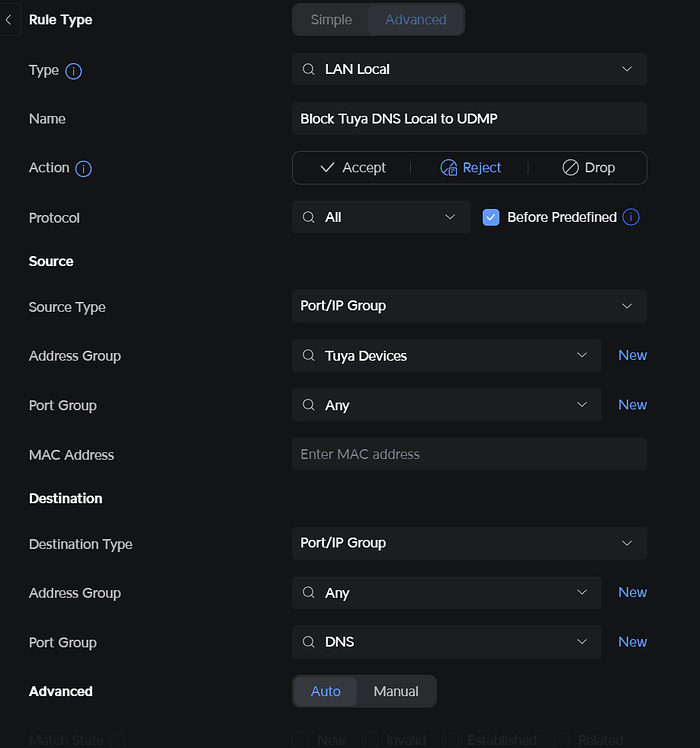Switch Advanced section to Manual
Image resolution: width=700 pixels, height=748 pixels.
pos(396,691)
